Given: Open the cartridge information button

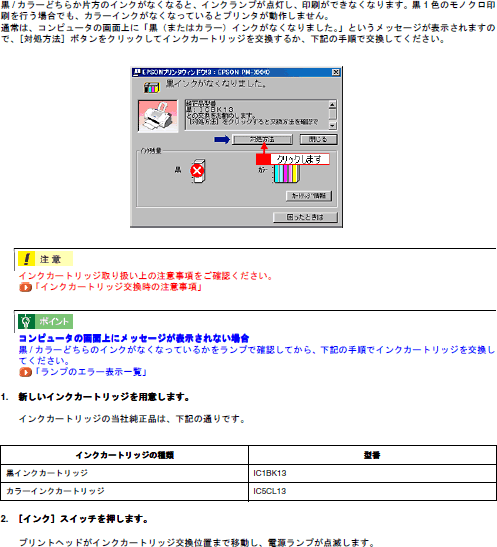Looking at the screenshot, I should click(x=309, y=196).
